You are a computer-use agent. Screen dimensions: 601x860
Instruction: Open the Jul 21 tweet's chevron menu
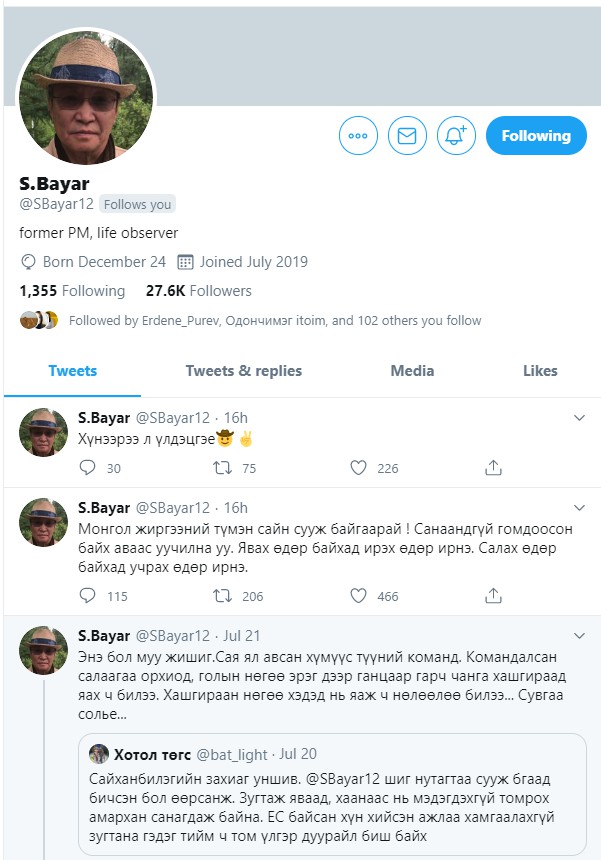pos(579,636)
